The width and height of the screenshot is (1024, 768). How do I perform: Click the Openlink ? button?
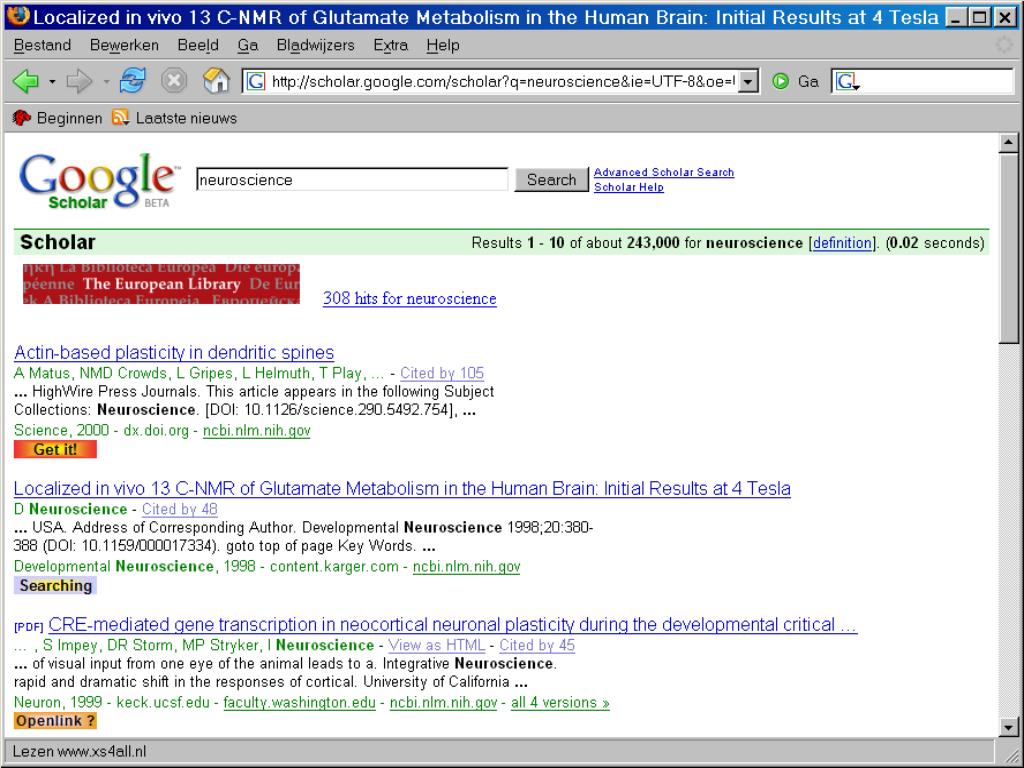(x=56, y=721)
